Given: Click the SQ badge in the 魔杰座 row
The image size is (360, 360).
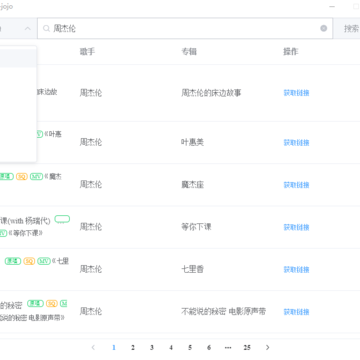Looking at the screenshot, I should pyautogui.click(x=22, y=177).
